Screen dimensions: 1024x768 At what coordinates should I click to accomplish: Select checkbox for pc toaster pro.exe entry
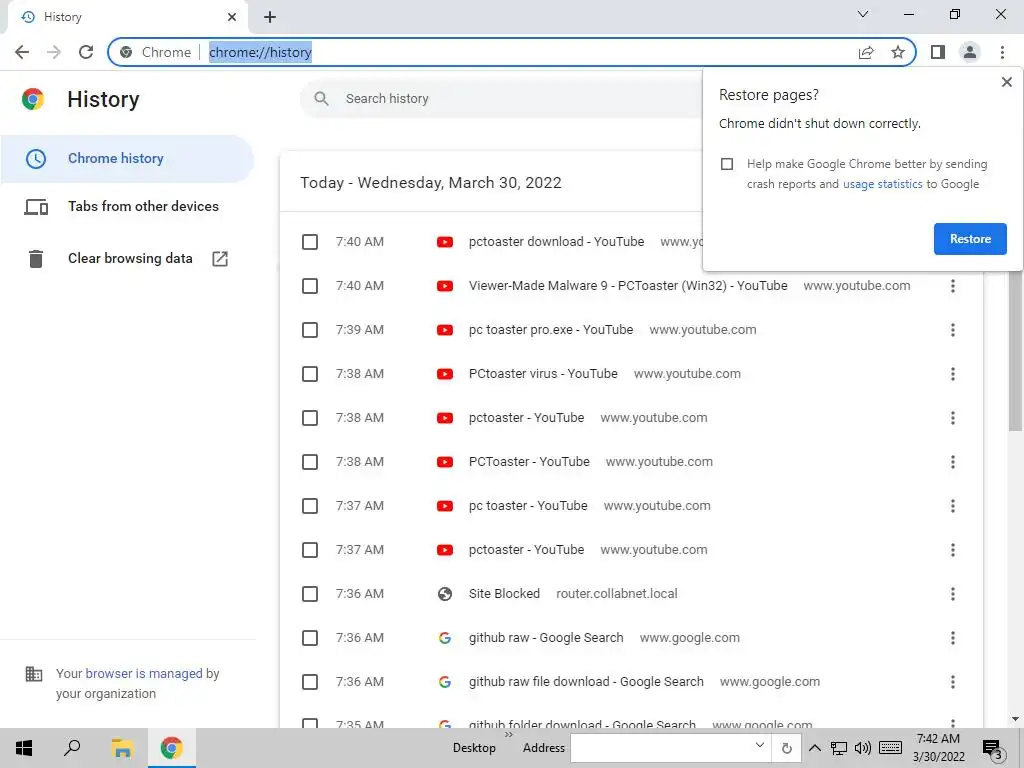[310, 330]
